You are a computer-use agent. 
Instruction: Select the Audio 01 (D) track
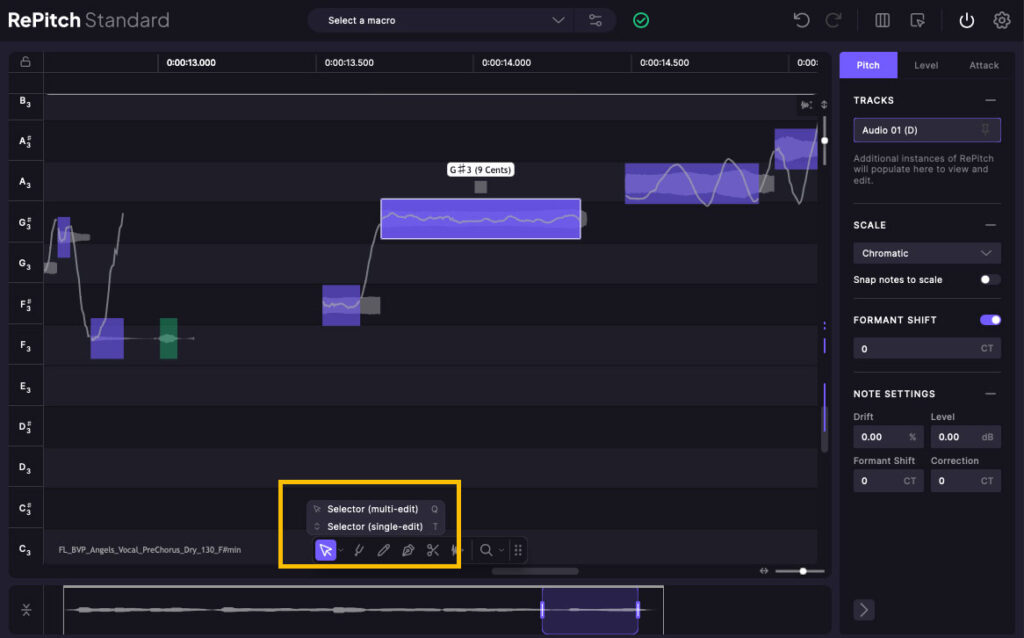click(912, 130)
